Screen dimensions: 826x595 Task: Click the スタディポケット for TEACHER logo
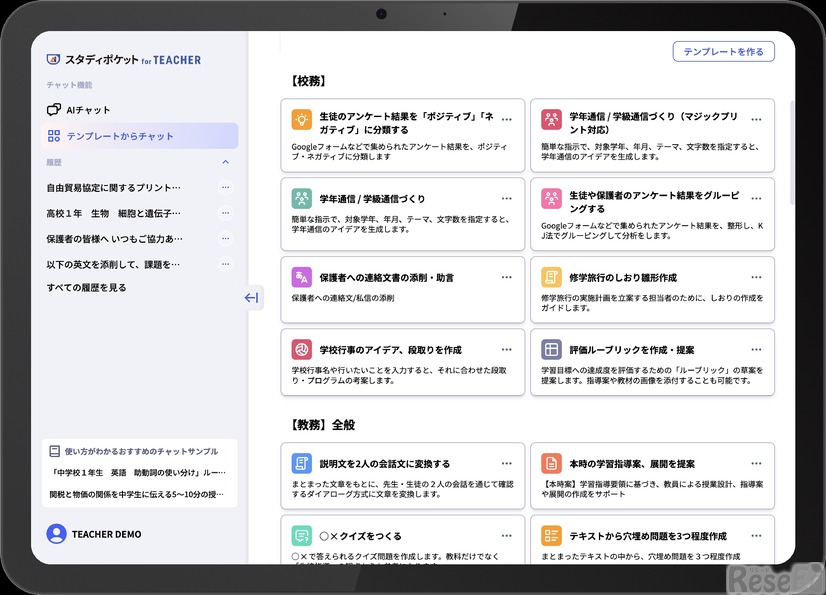pos(124,60)
